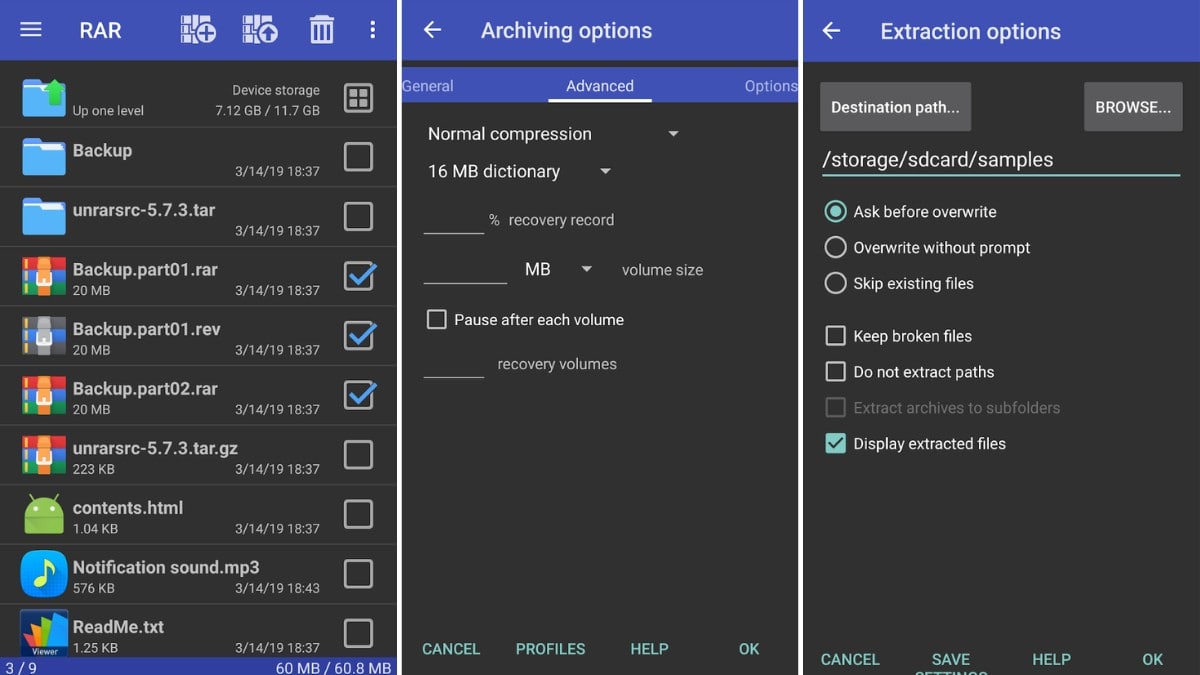Uncheck Backup.part01.rar checkbox

coord(359,275)
